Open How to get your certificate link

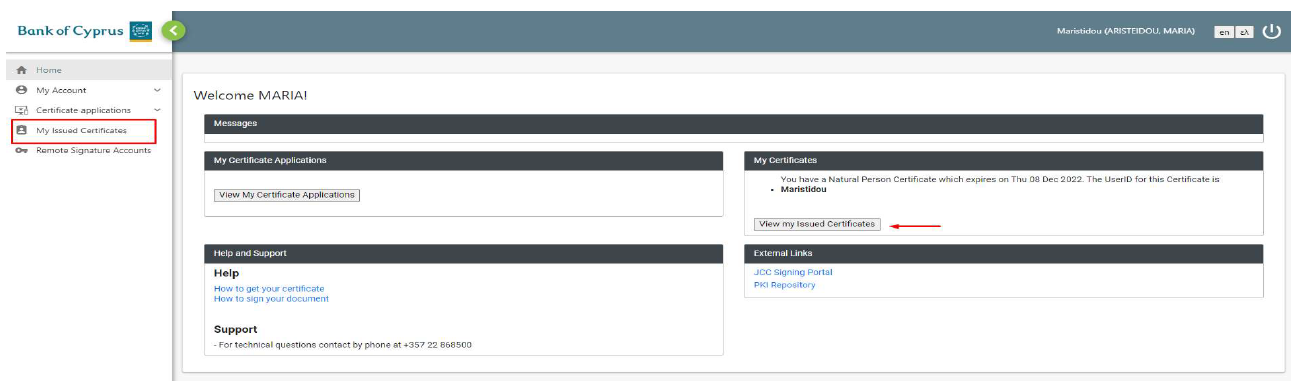pyautogui.click(x=269, y=288)
